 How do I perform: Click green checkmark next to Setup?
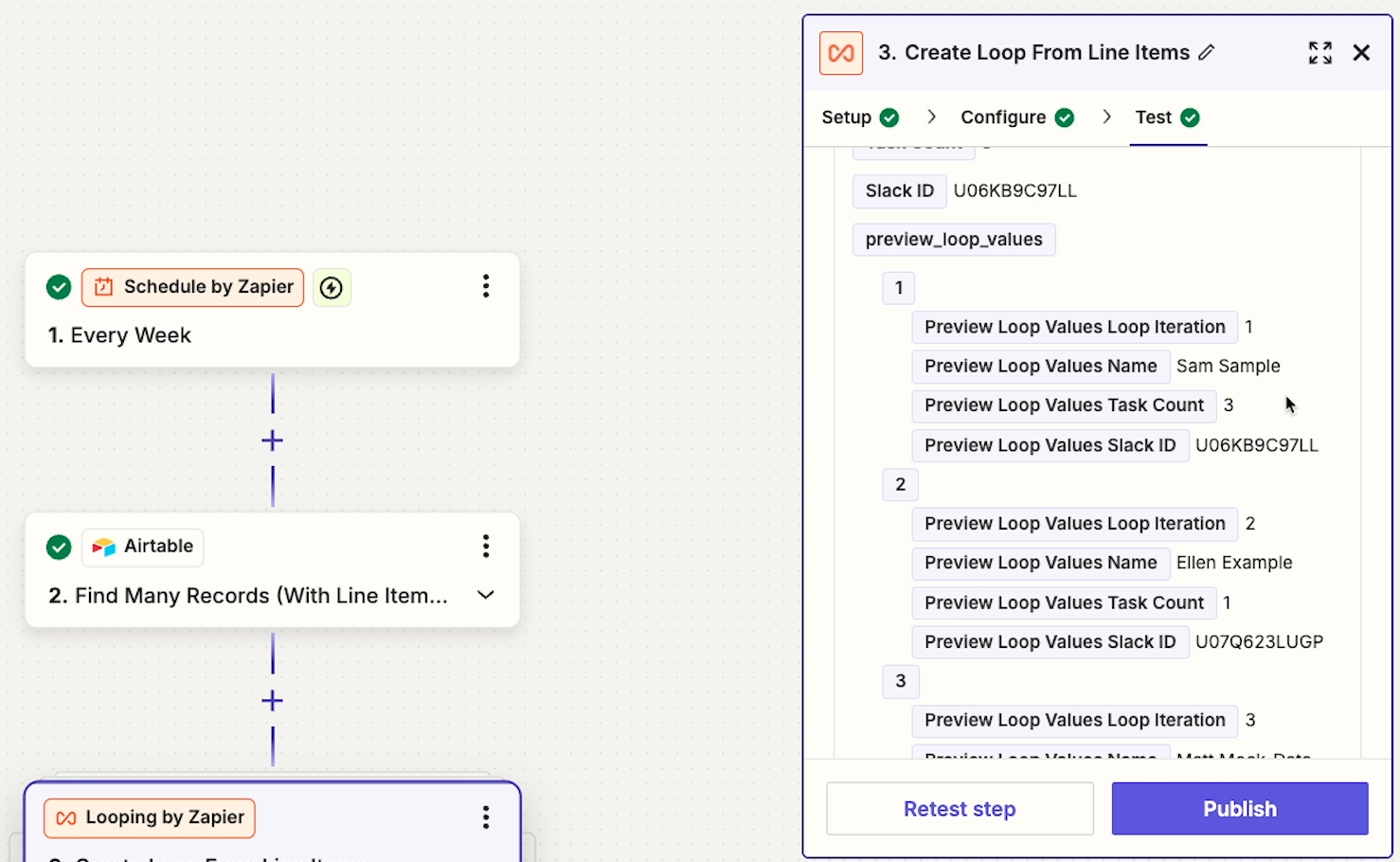tap(889, 117)
